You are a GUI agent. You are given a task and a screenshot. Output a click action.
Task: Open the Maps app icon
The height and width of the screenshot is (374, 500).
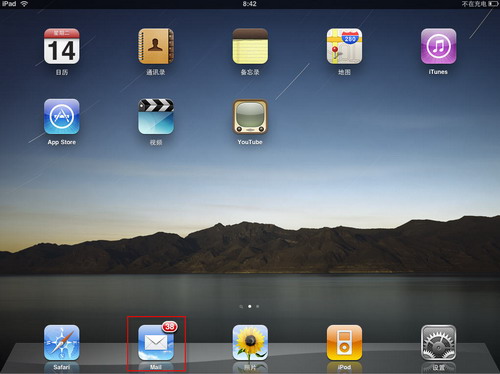coord(344,46)
